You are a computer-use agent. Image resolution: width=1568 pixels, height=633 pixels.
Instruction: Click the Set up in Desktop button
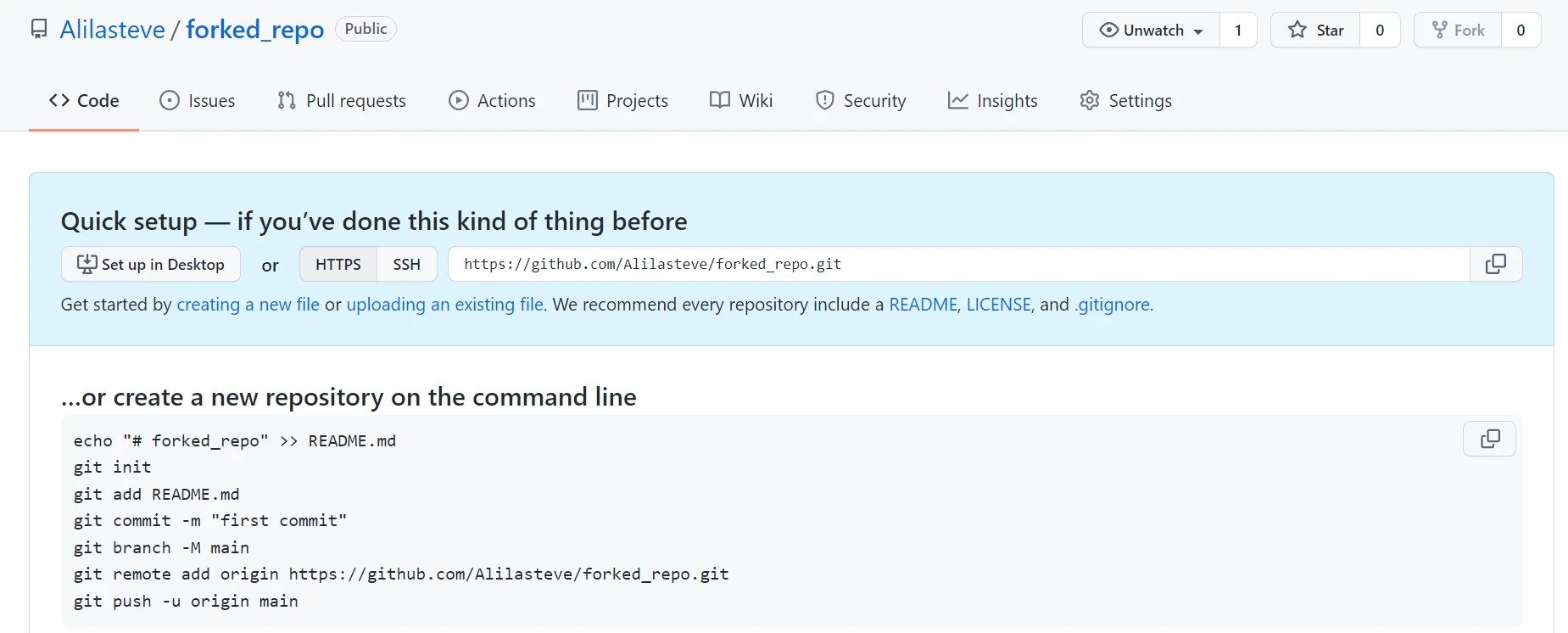click(151, 264)
